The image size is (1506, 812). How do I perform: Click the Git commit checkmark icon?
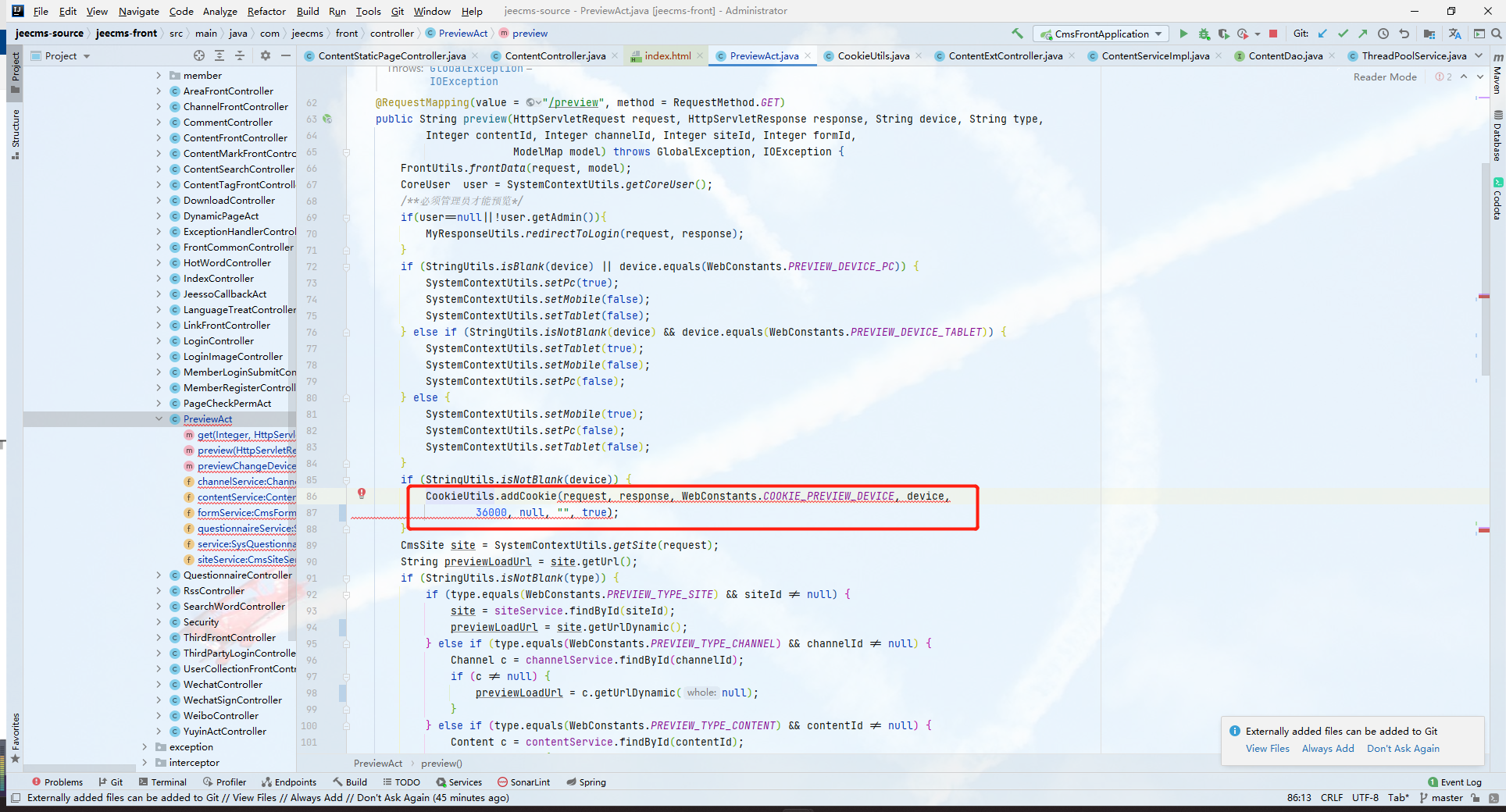1343,34
